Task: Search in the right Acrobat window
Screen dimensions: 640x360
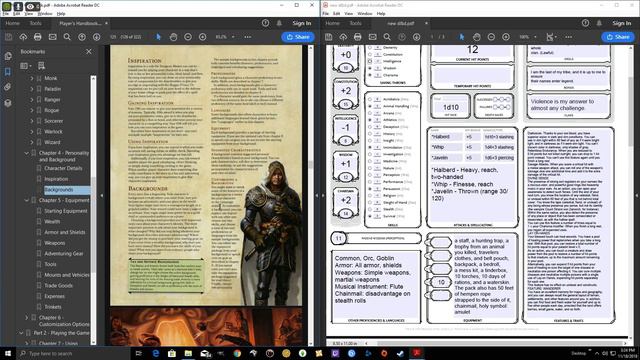Action: pos(387,37)
